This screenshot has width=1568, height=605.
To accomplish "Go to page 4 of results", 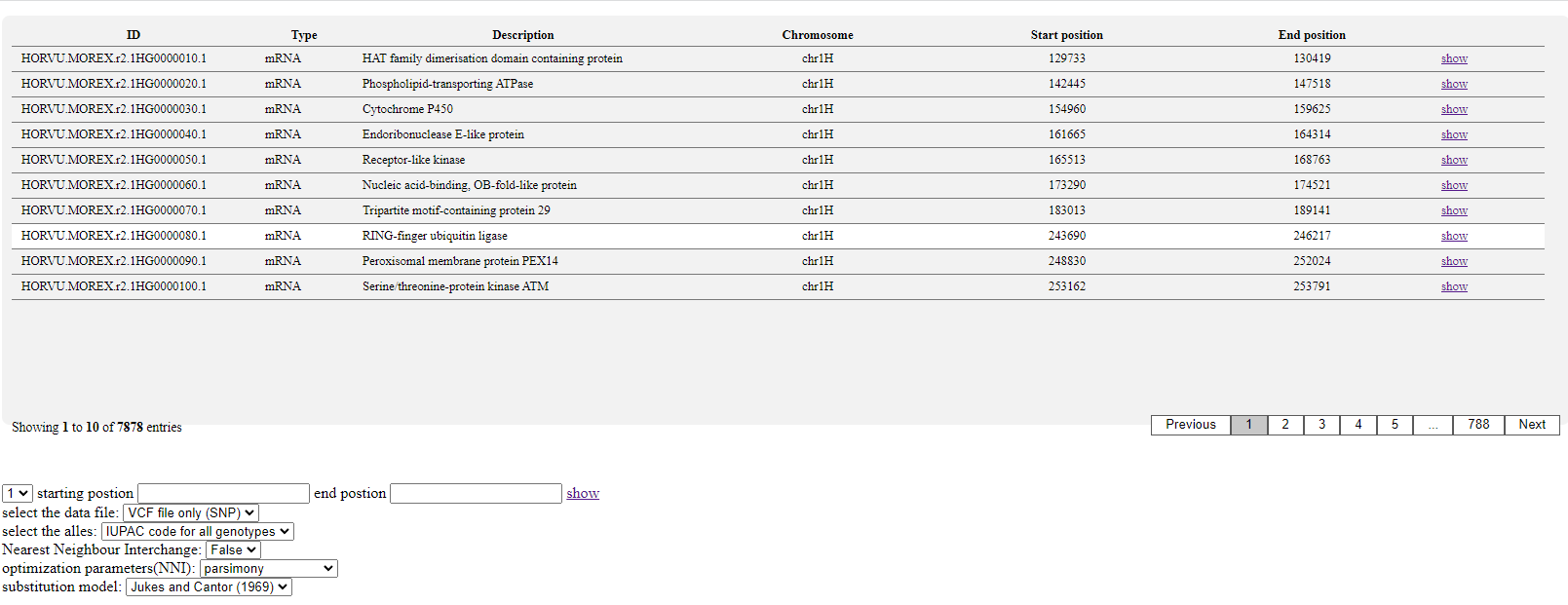I will click(x=1358, y=425).
